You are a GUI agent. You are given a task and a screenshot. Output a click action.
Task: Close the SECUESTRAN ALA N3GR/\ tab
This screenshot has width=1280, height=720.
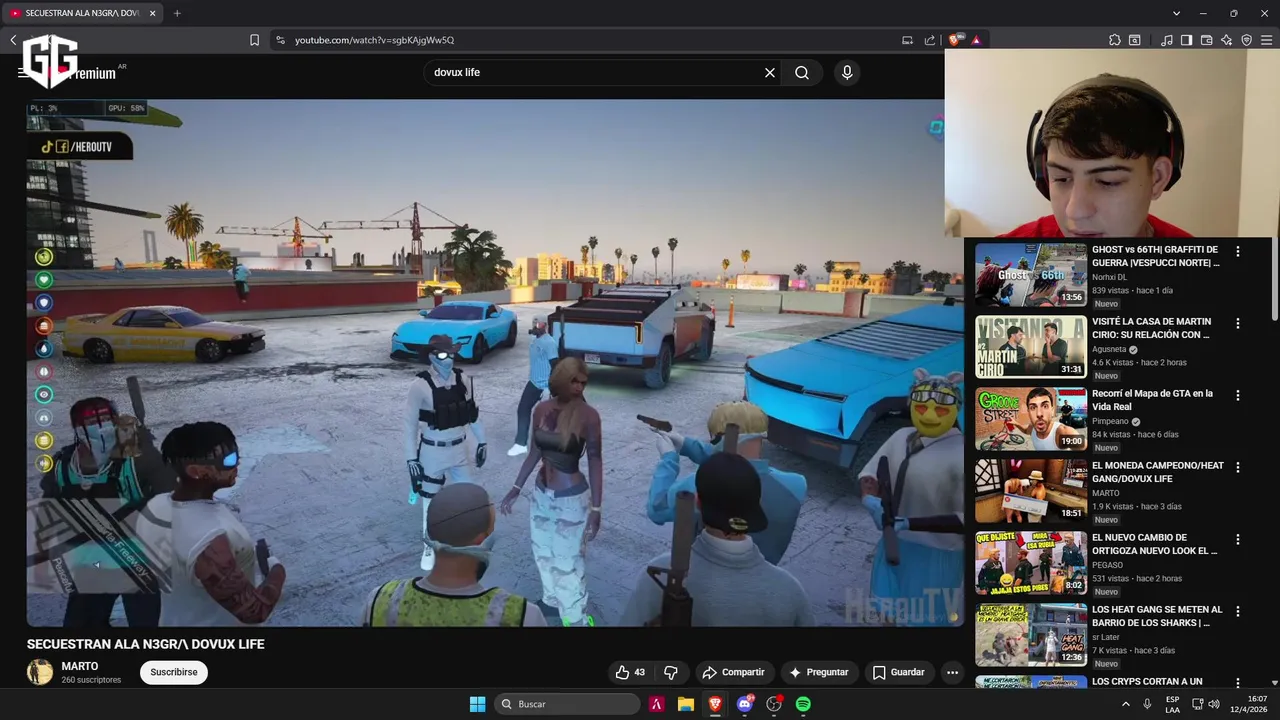(152, 13)
